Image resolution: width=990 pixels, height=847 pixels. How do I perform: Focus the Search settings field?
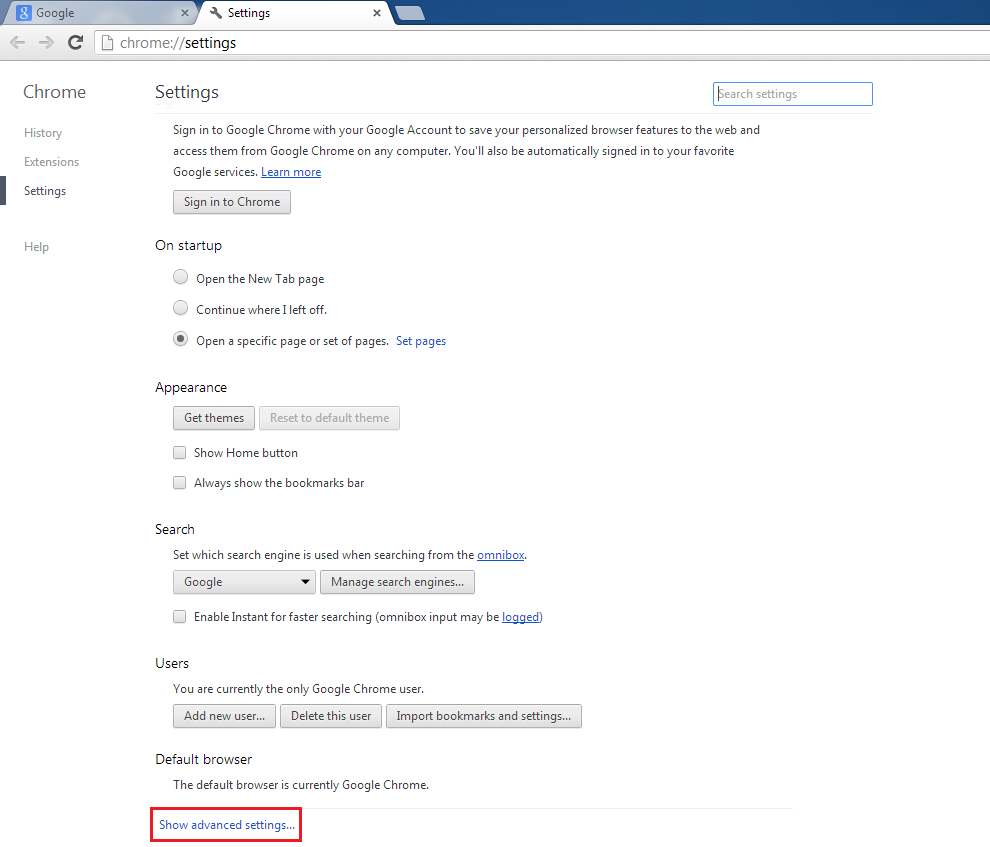792,94
